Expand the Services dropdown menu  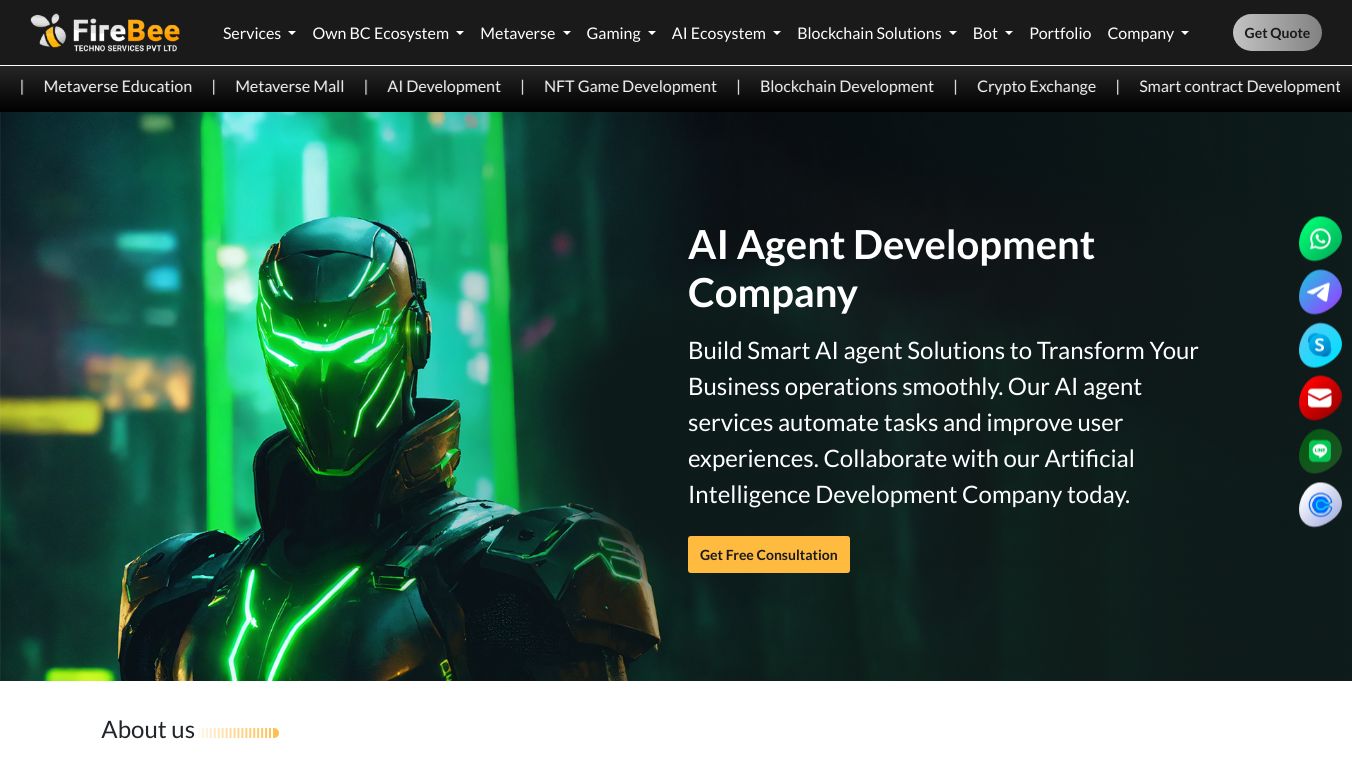(259, 33)
